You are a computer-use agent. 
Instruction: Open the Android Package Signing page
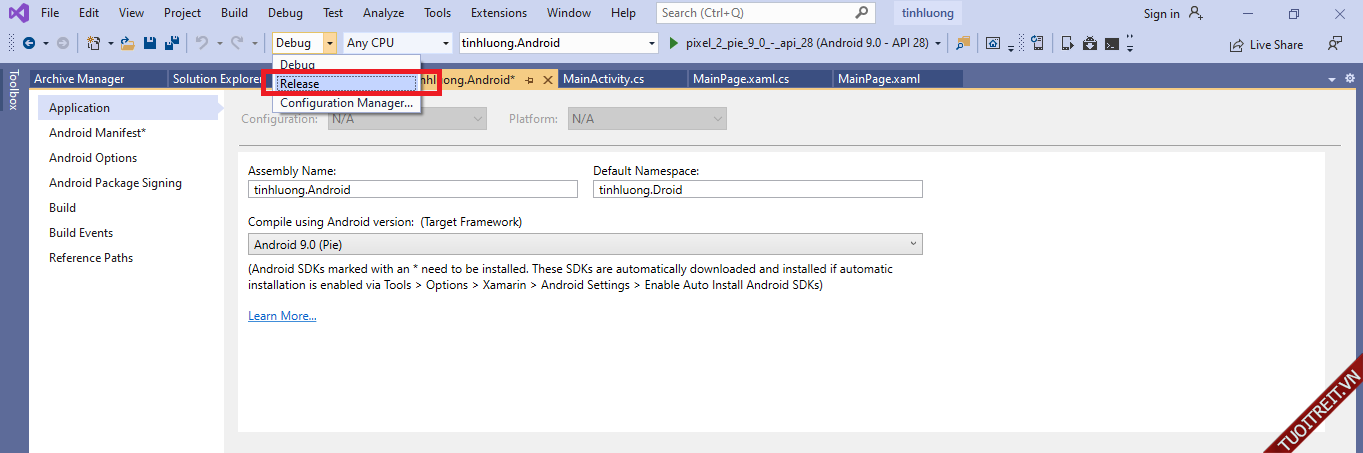115,183
